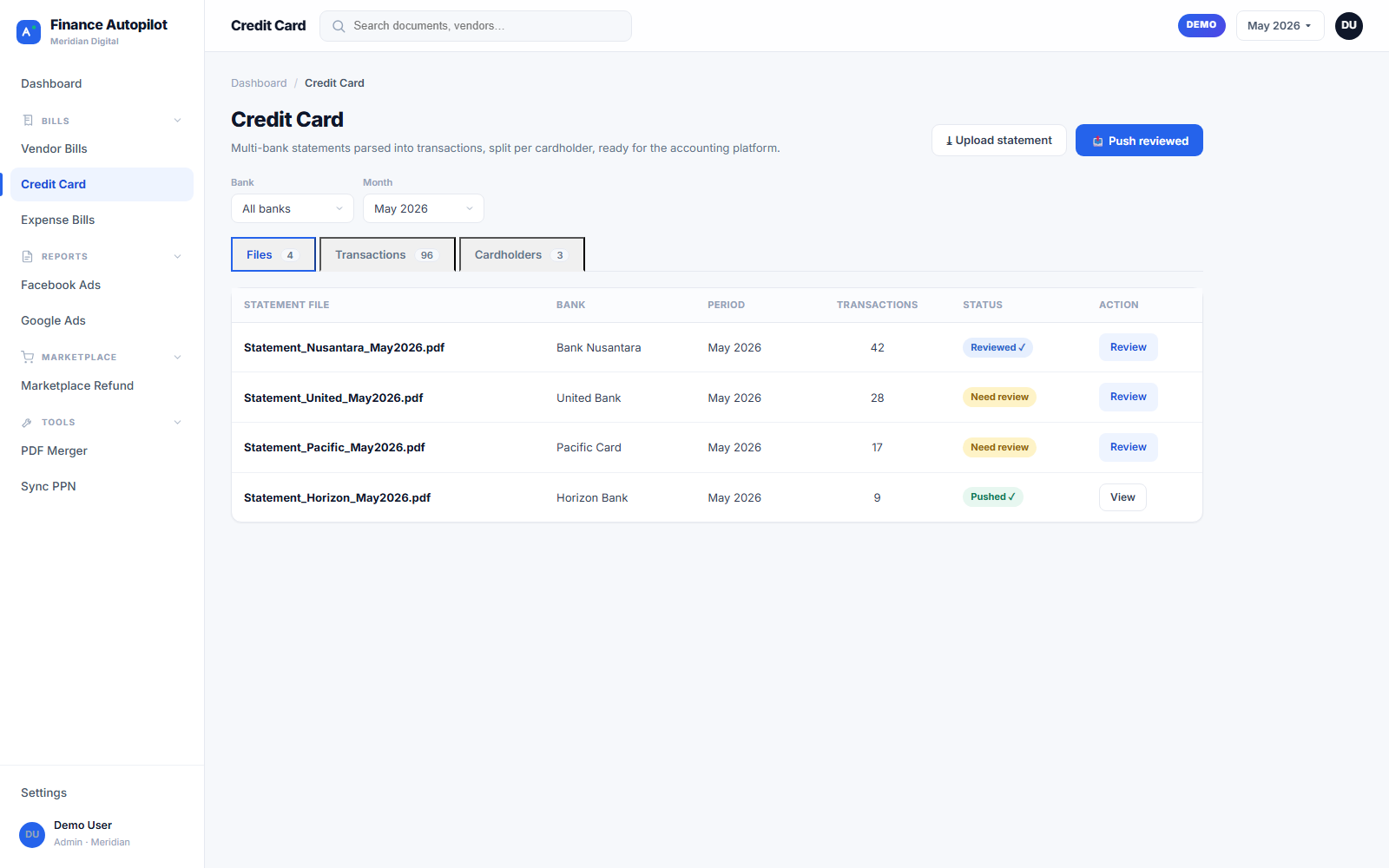This screenshot has width=1389, height=868.
Task: Click the Bank Nusantara cell
Action: (598, 347)
